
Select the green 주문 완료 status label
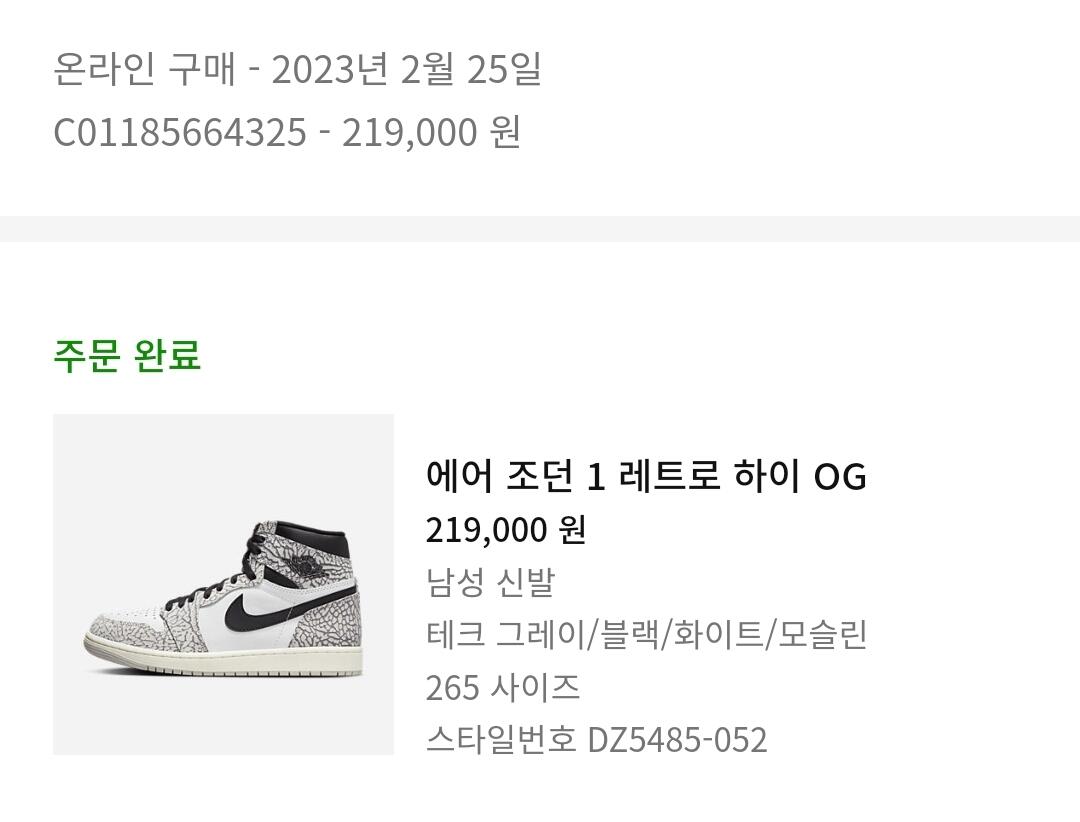click(x=127, y=356)
